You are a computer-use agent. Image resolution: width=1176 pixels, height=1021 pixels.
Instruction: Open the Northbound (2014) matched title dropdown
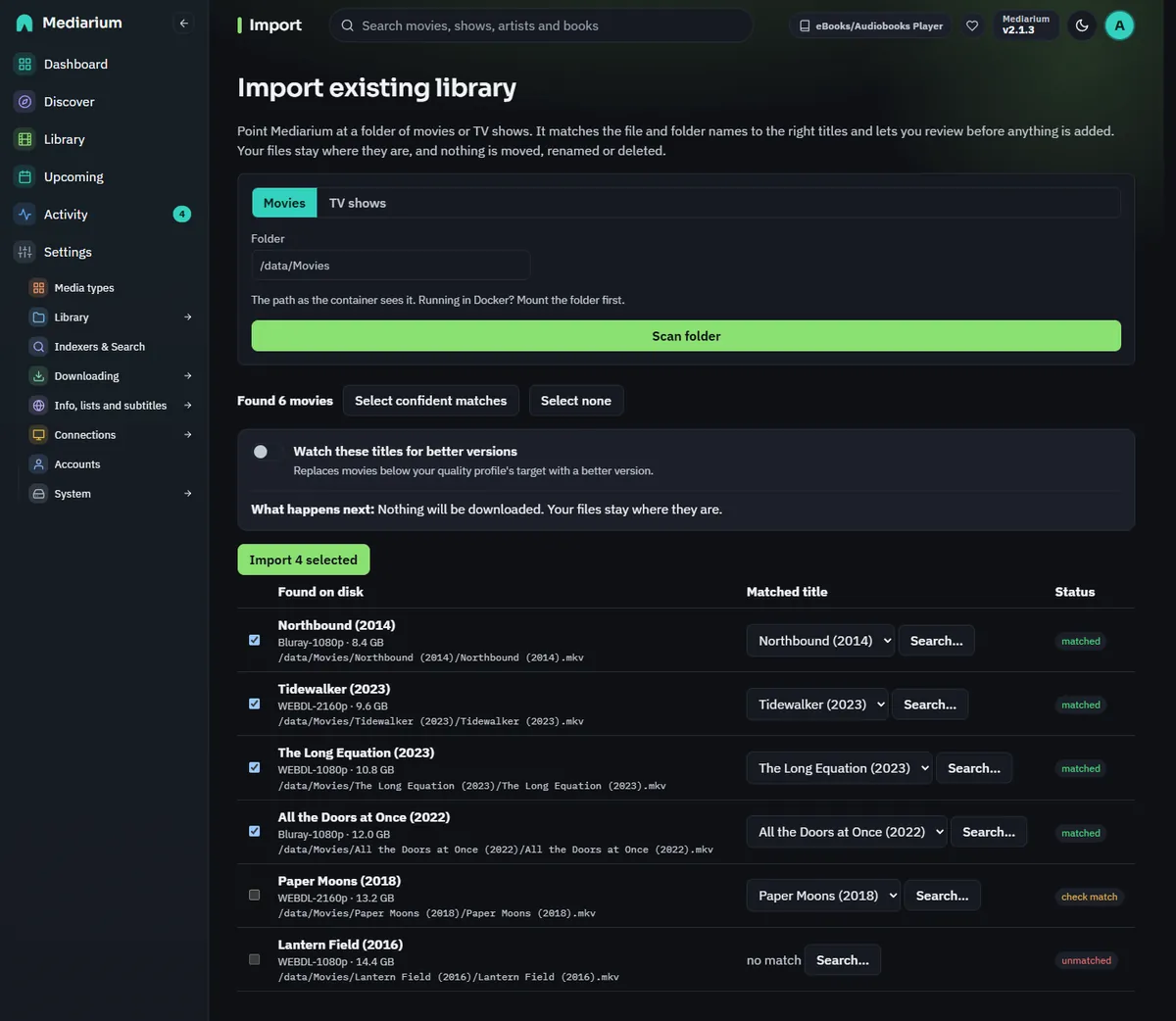(x=820, y=641)
